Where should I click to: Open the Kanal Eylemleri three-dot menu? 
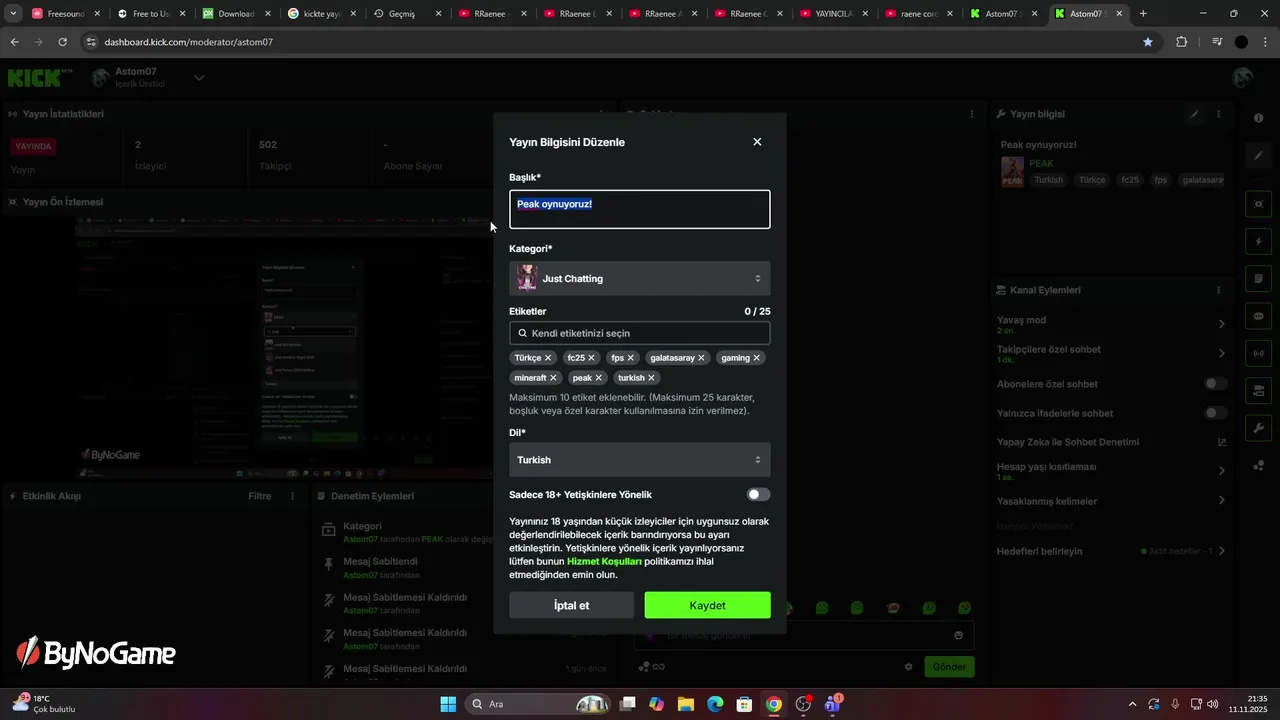(x=1218, y=290)
